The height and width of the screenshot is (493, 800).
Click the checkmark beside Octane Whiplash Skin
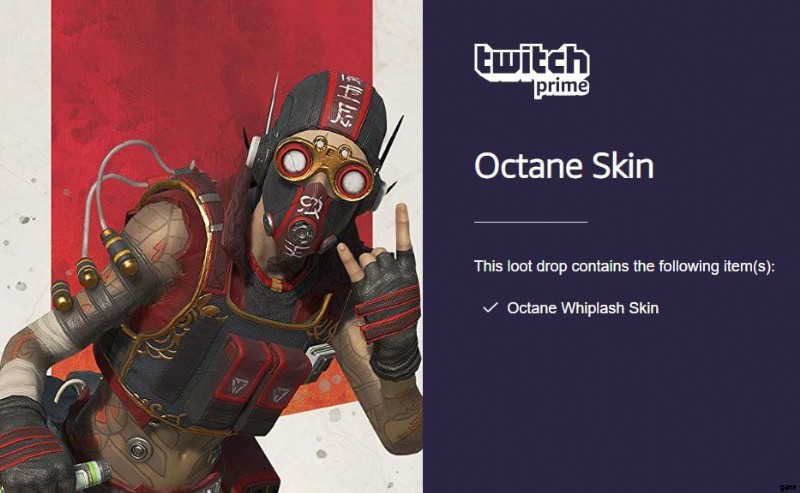coord(490,308)
